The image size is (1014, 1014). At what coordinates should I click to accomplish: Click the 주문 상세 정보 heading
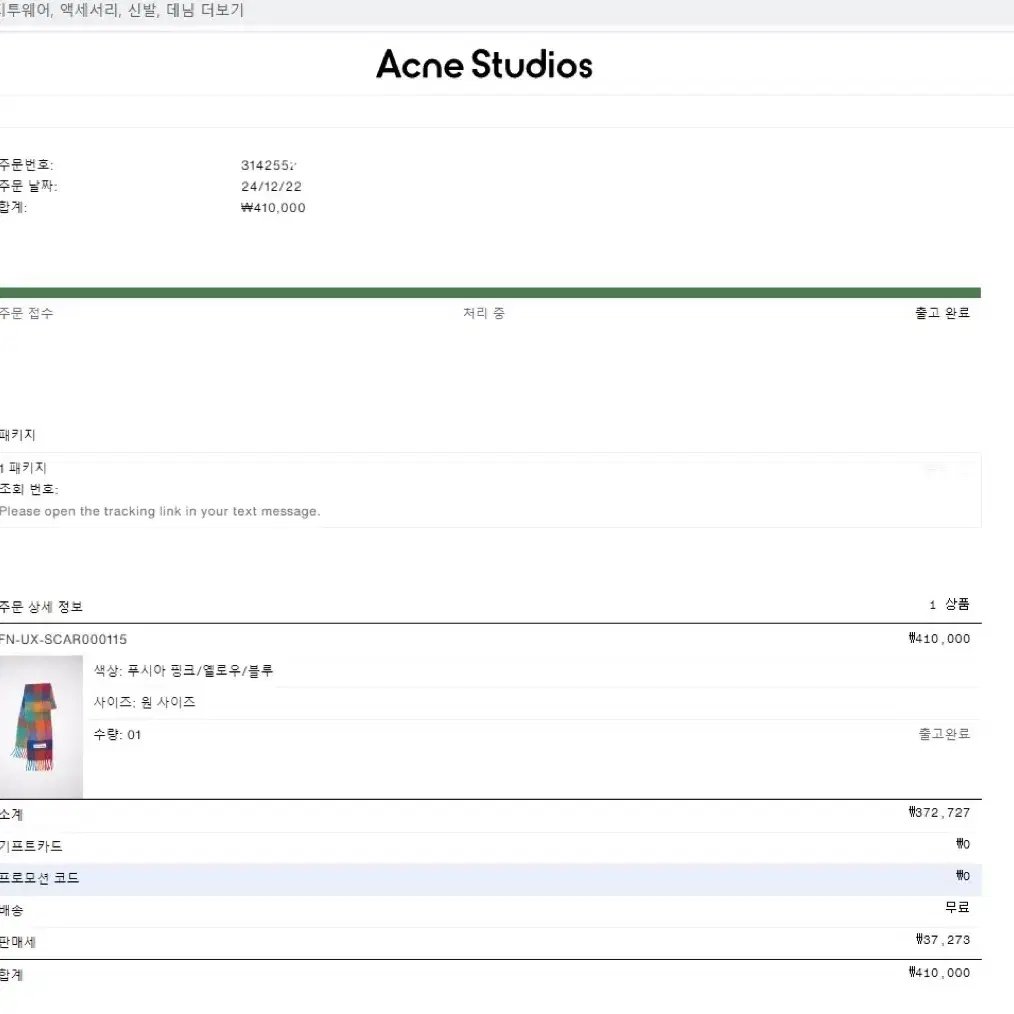pyautogui.click(x=41, y=607)
